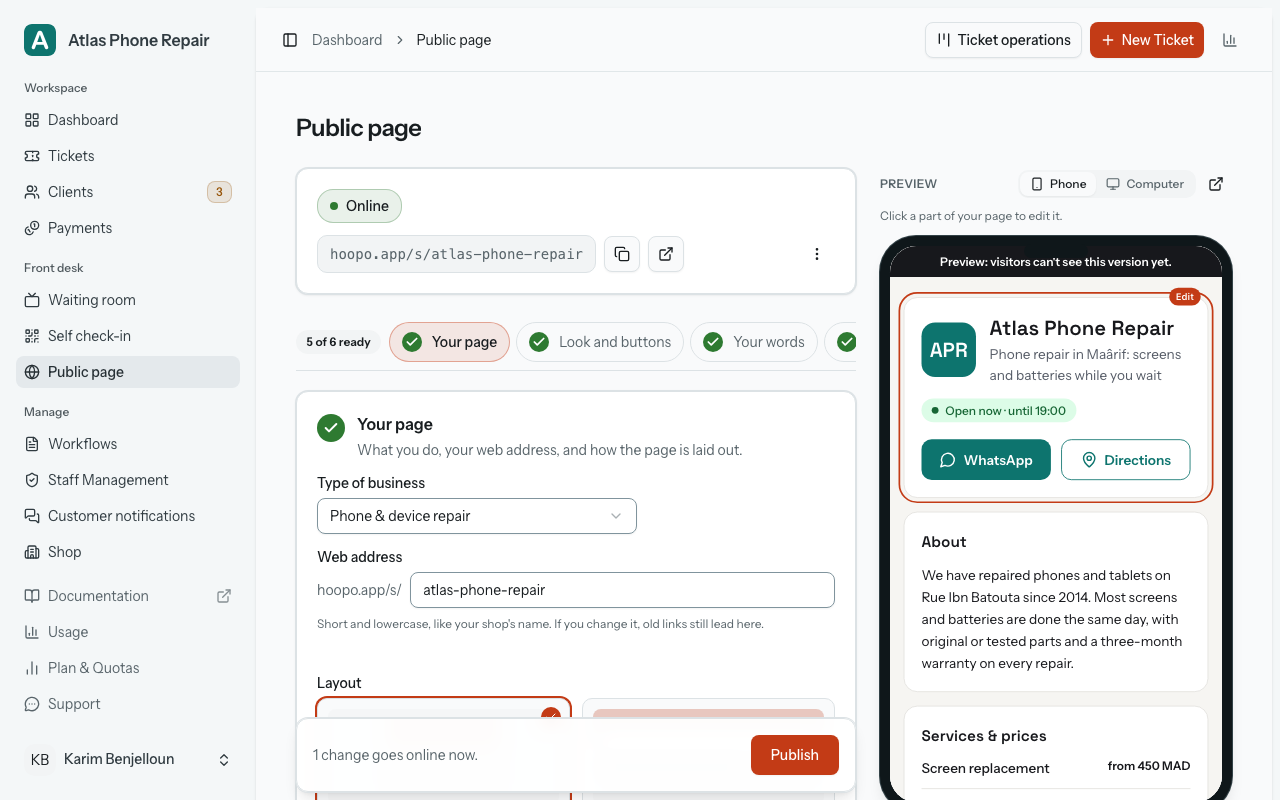View the Usage page
The width and height of the screenshot is (1280, 800).
[x=128, y=632]
